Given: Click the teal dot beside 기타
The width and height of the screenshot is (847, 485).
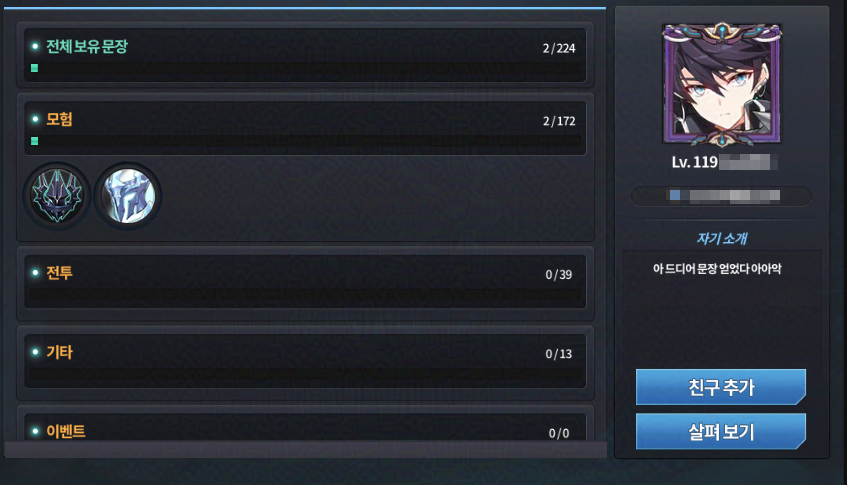Looking at the screenshot, I should pos(35,352).
